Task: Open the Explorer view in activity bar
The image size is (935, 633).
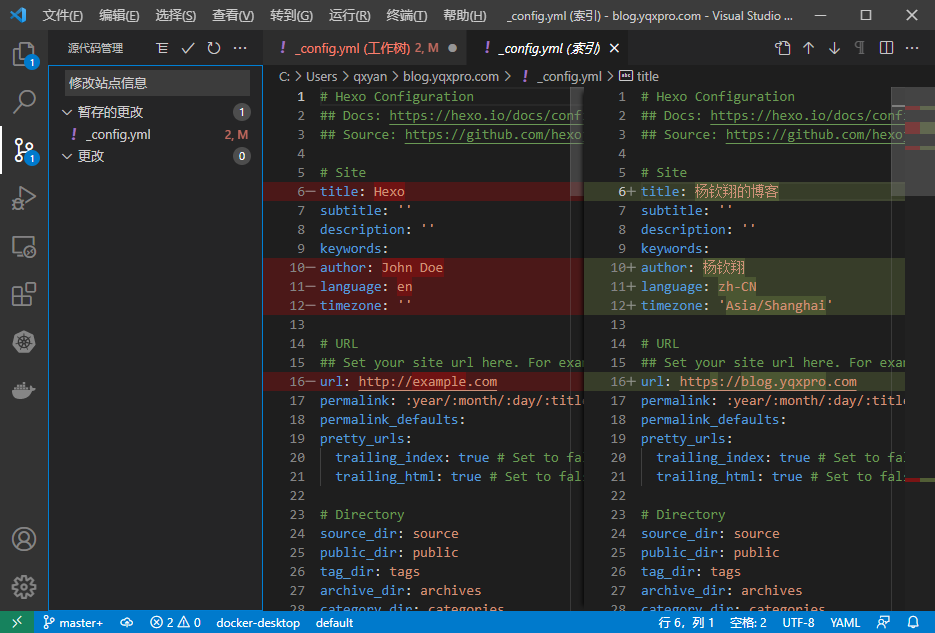Action: point(24,54)
